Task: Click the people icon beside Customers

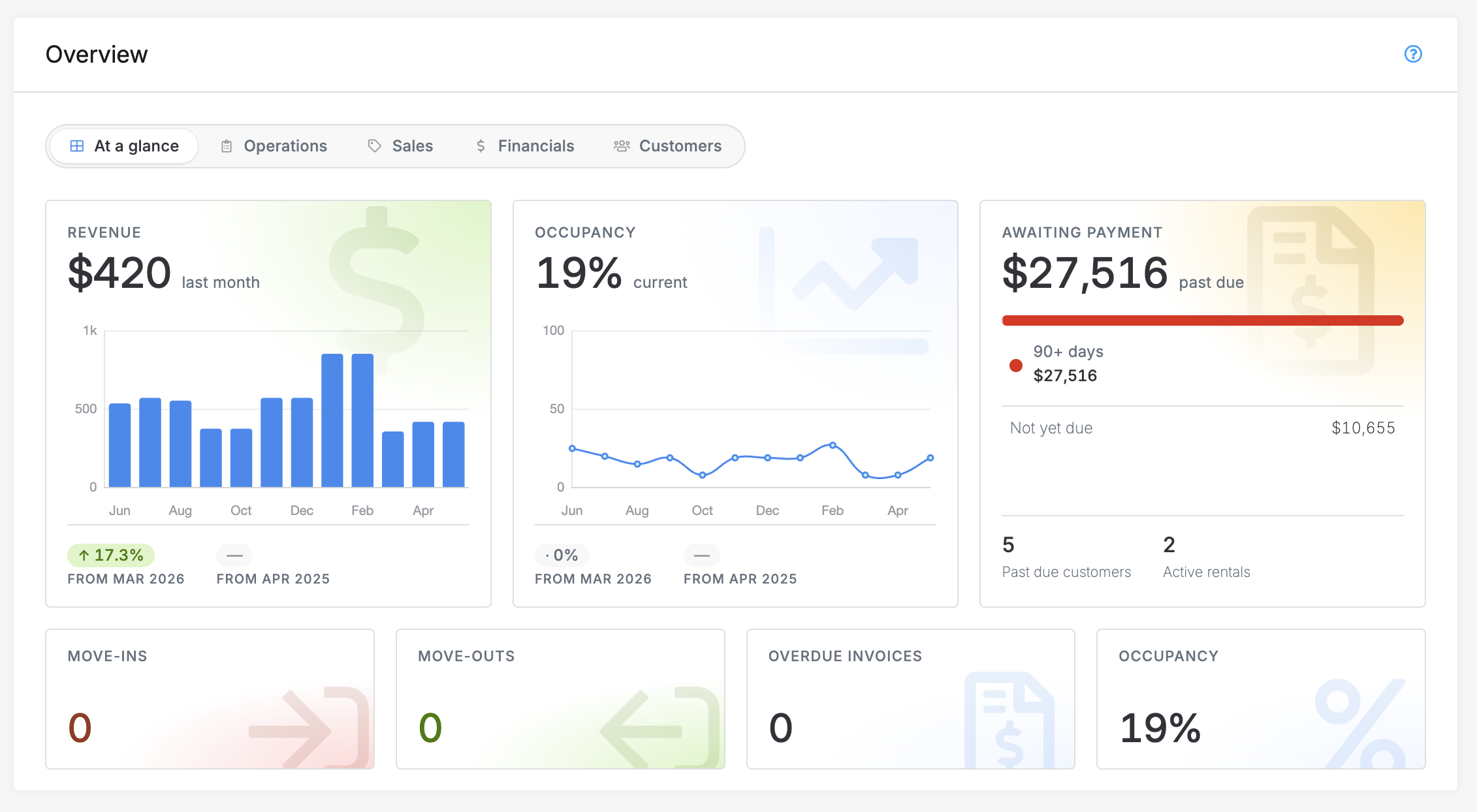Action: click(622, 146)
